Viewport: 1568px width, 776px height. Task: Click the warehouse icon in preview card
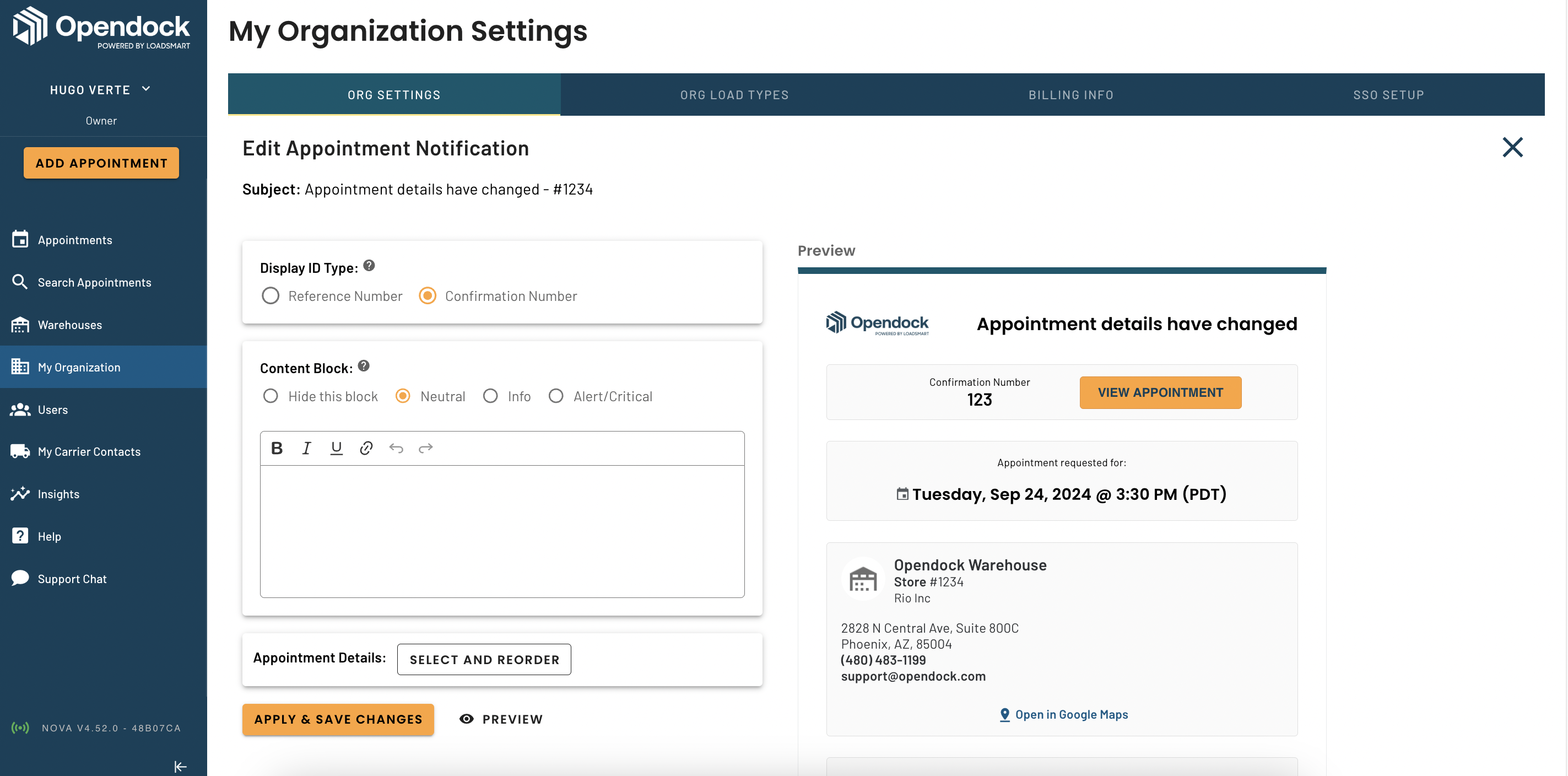[863, 578]
